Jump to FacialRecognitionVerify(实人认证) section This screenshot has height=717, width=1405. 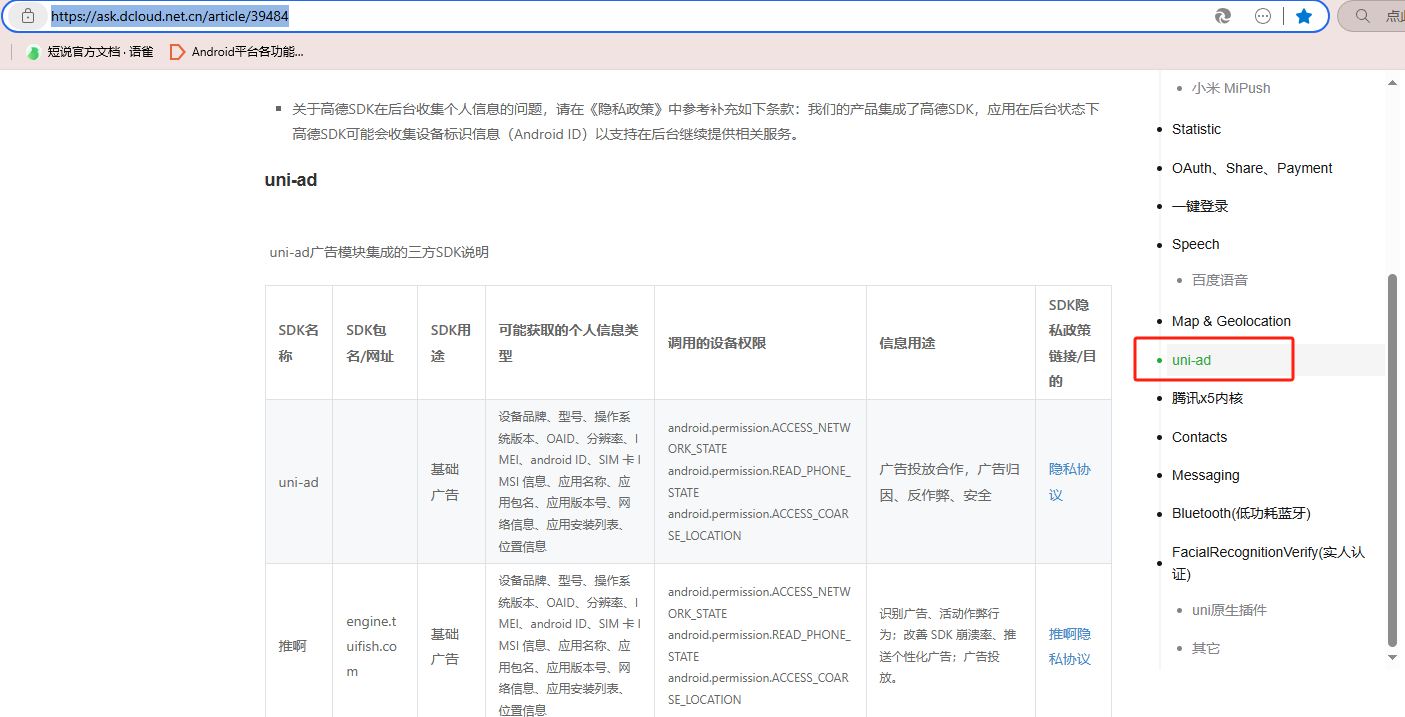point(1268,563)
